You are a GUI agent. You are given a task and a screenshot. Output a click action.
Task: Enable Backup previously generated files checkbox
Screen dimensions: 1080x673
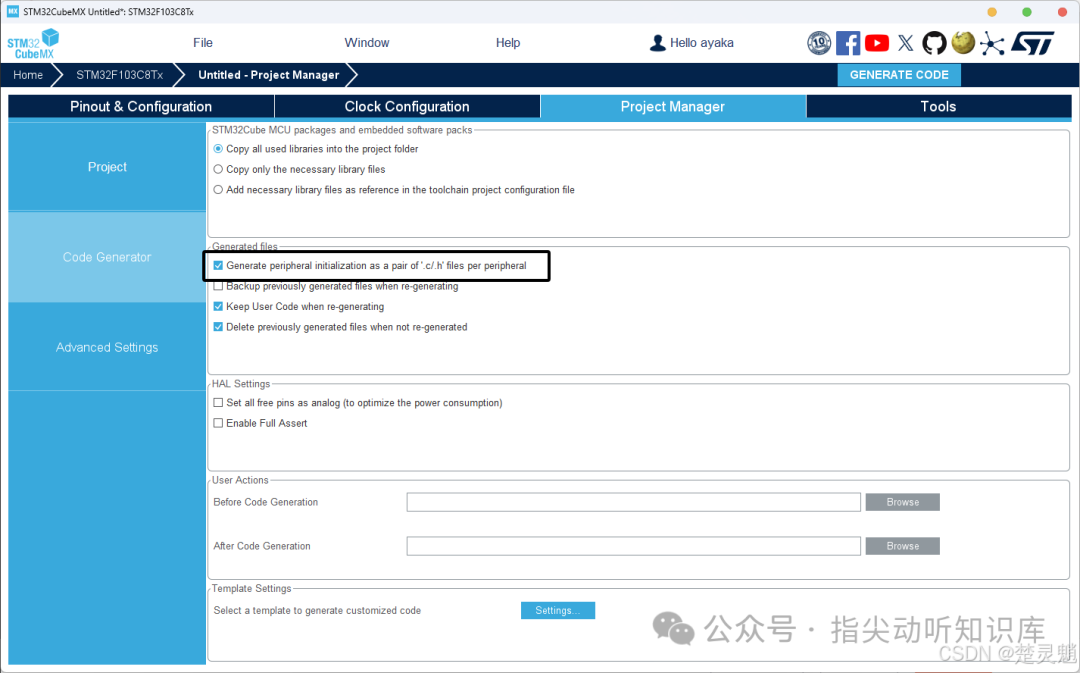[218, 287]
